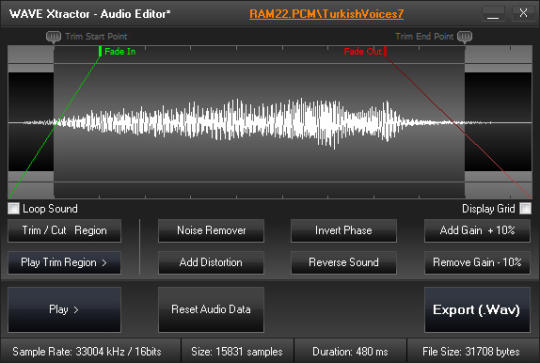Click the Trim Start Point handle icon
The width and height of the screenshot is (540, 363).
(x=53, y=37)
